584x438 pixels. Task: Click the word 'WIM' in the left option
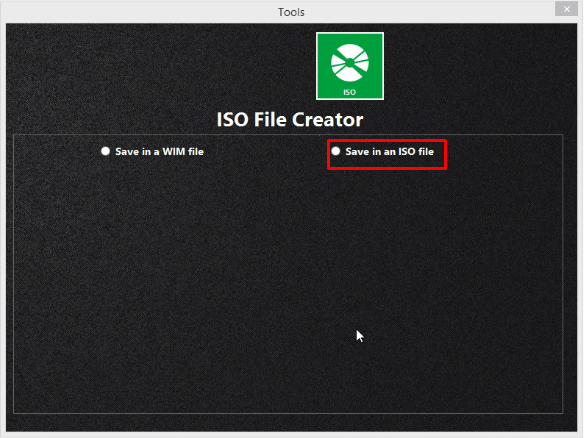click(x=174, y=152)
